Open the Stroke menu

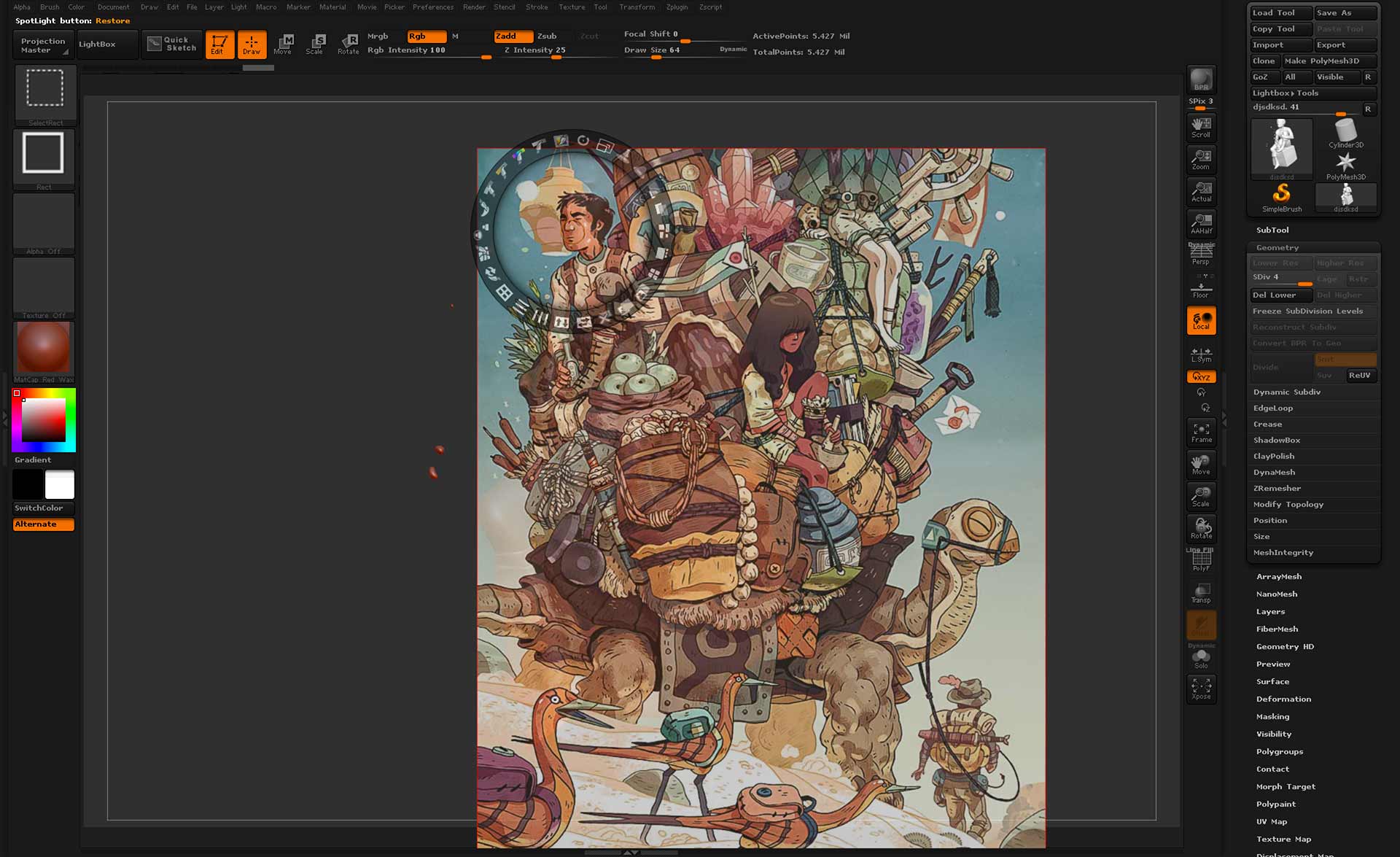(537, 7)
